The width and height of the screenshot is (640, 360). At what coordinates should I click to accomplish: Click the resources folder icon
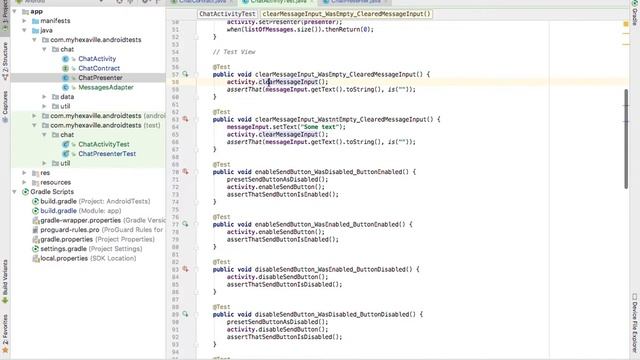coord(36,182)
